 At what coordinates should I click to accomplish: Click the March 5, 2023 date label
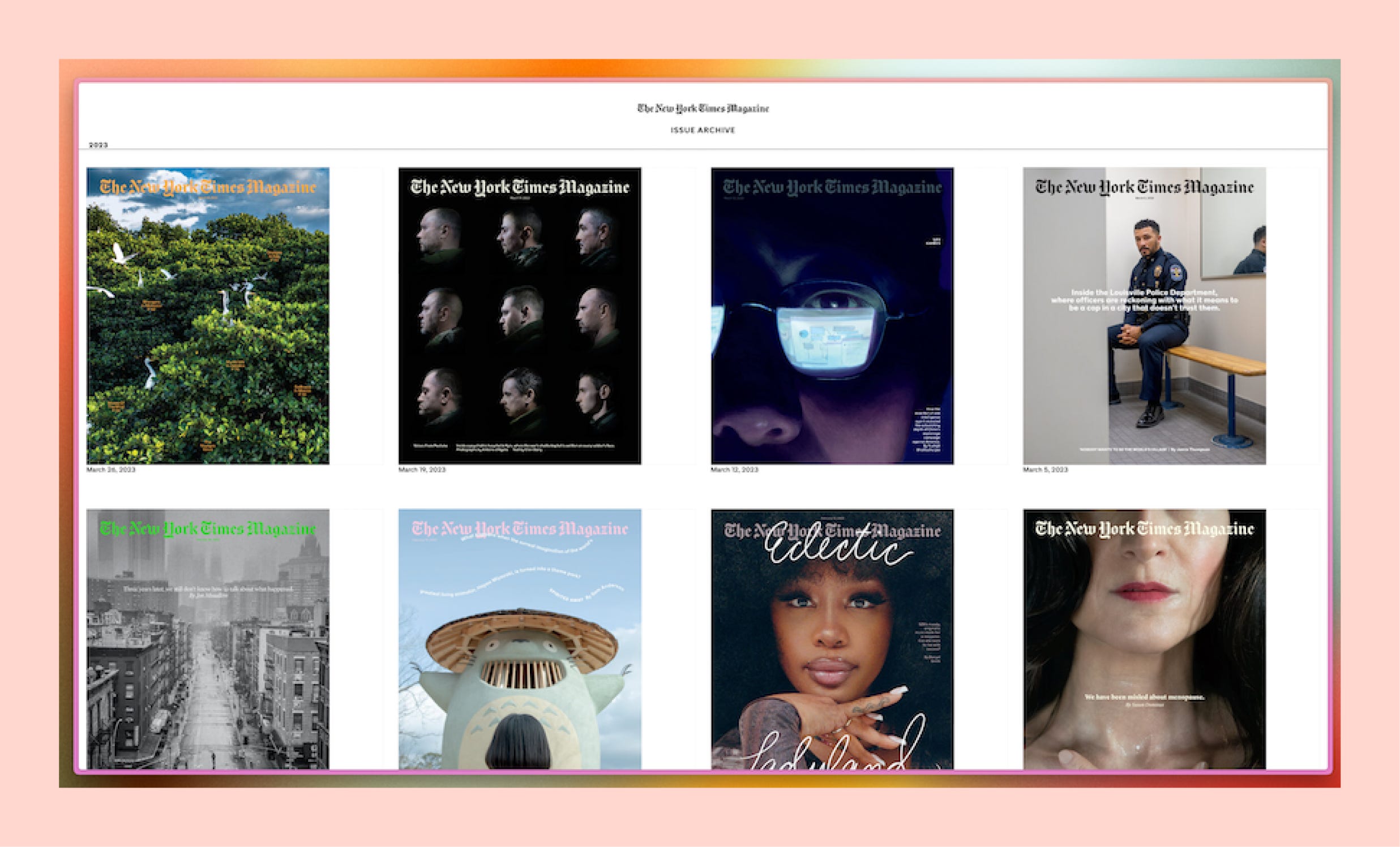(x=1046, y=470)
